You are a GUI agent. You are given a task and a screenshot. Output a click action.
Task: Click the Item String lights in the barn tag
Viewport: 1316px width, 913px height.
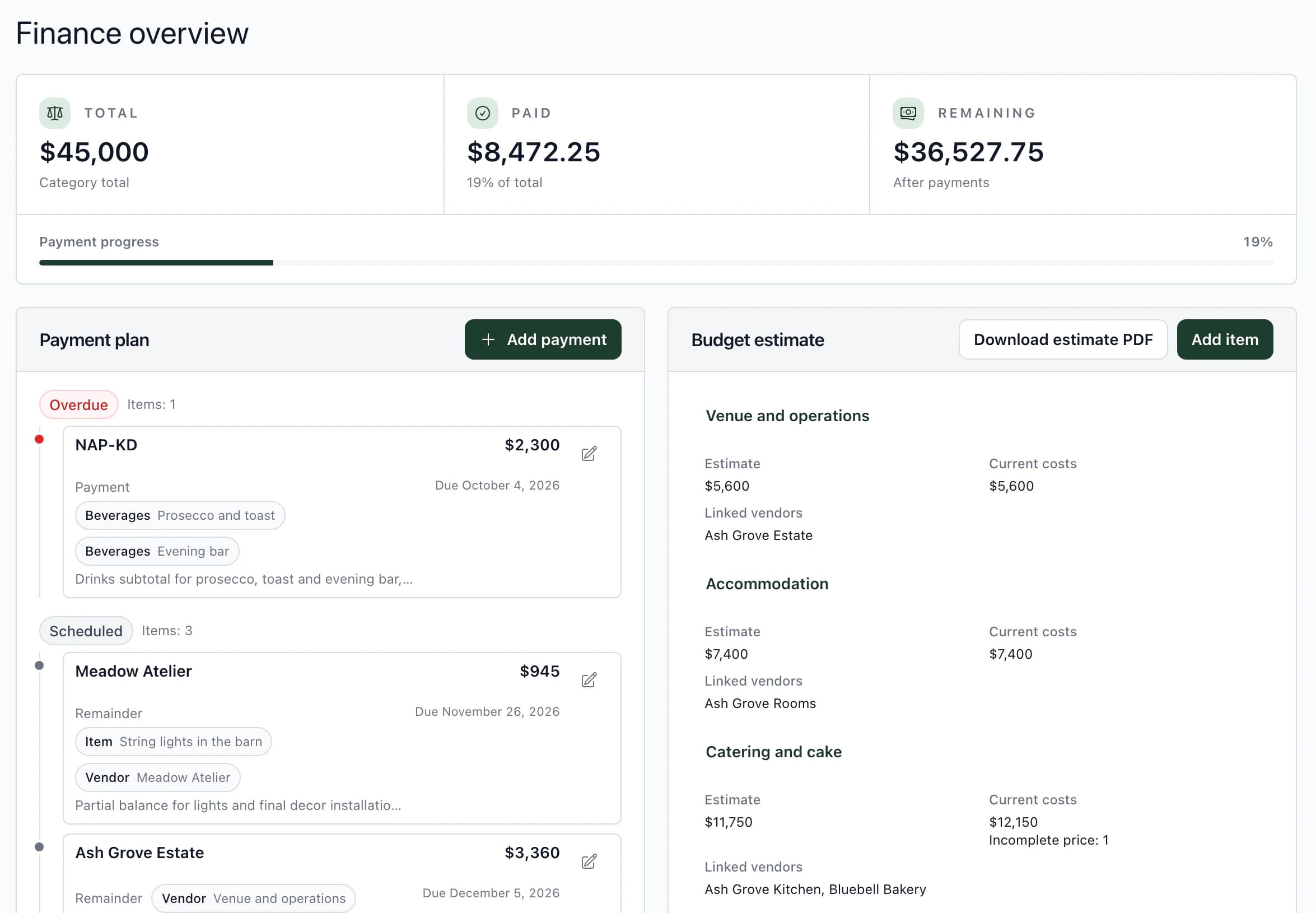[x=173, y=742]
